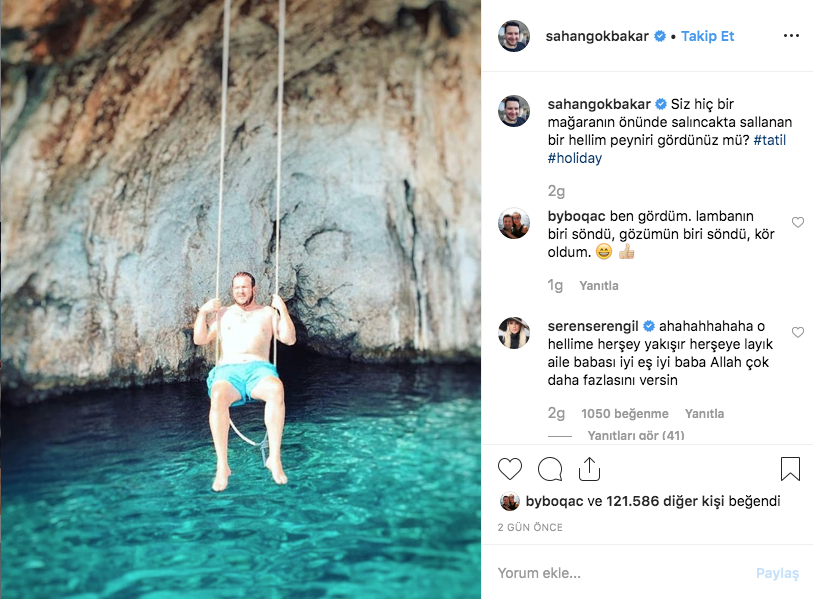View the 1050 beğenme comment likes
The height and width of the screenshot is (599, 813).
624,414
